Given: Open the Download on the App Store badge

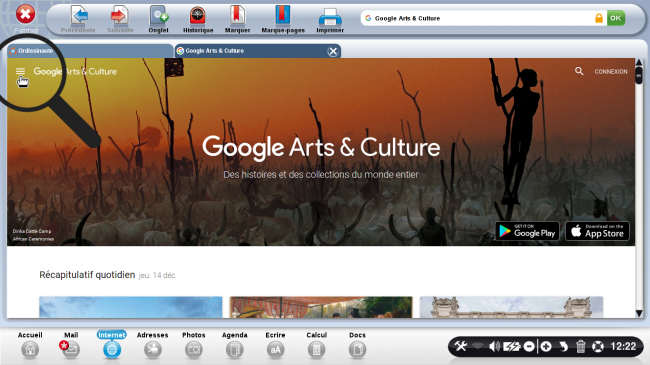Looking at the screenshot, I should tap(597, 231).
